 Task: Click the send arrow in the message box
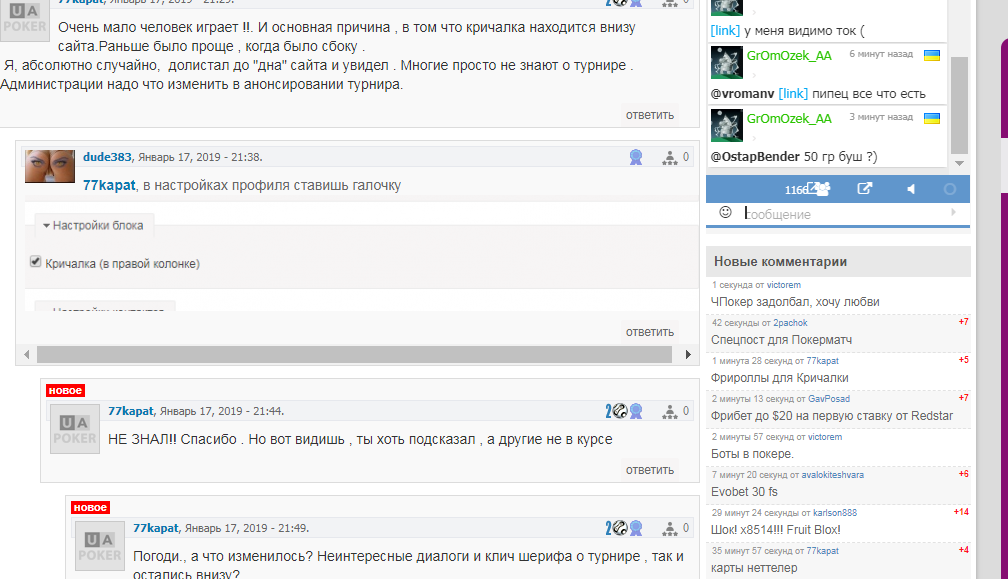tap(953, 212)
